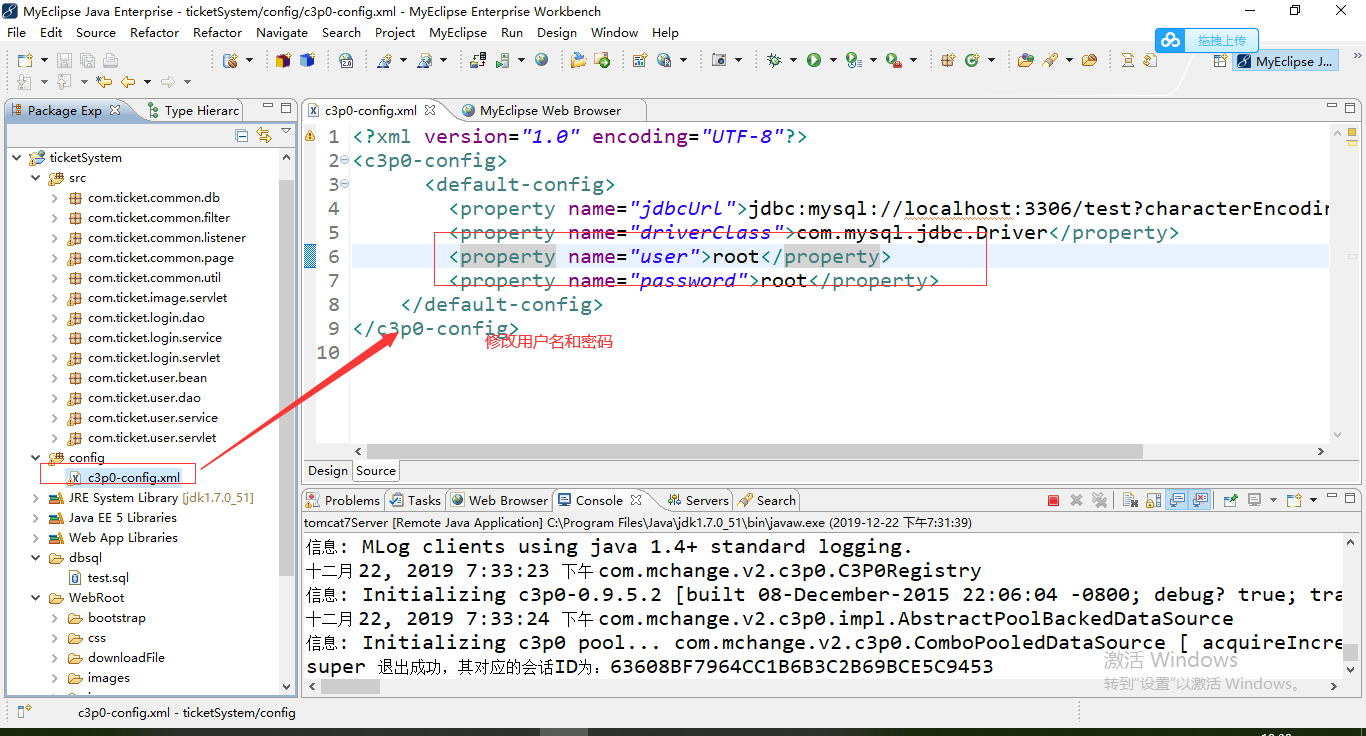Viewport: 1366px width, 736px height.
Task: Open the Open Console dropdown arrow
Action: point(1312,500)
